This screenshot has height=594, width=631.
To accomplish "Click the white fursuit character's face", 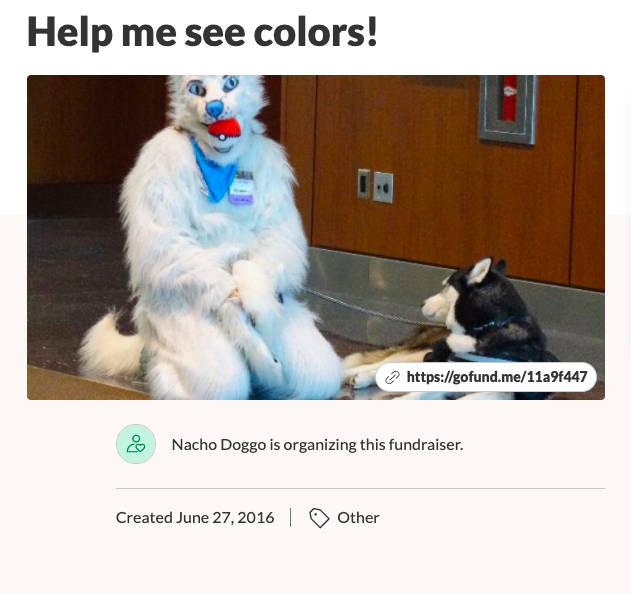I will click(217, 109).
